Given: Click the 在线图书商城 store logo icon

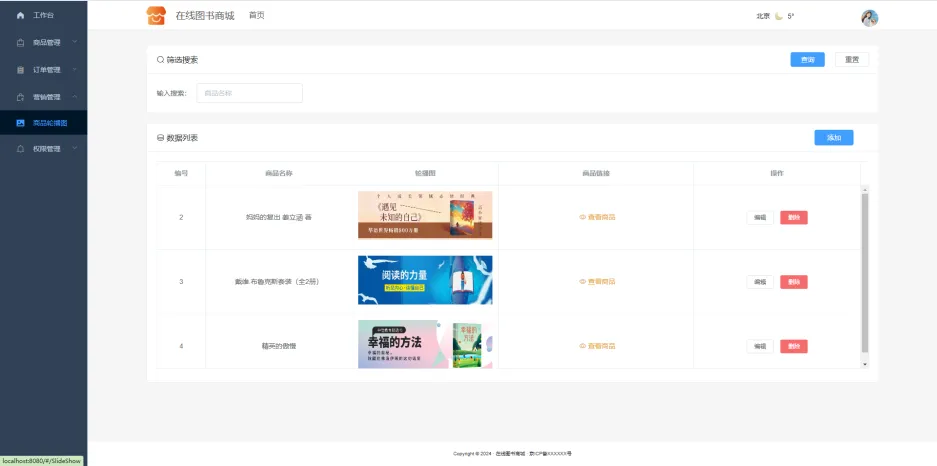Looking at the screenshot, I should (155, 16).
